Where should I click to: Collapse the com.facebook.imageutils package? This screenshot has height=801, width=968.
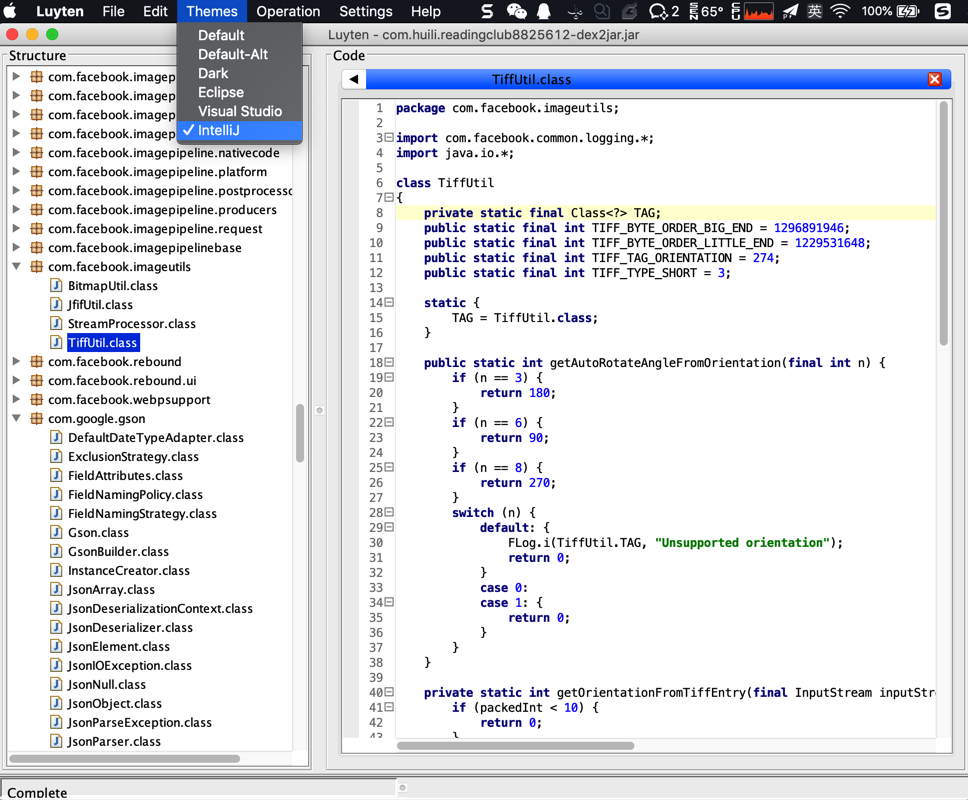17,267
